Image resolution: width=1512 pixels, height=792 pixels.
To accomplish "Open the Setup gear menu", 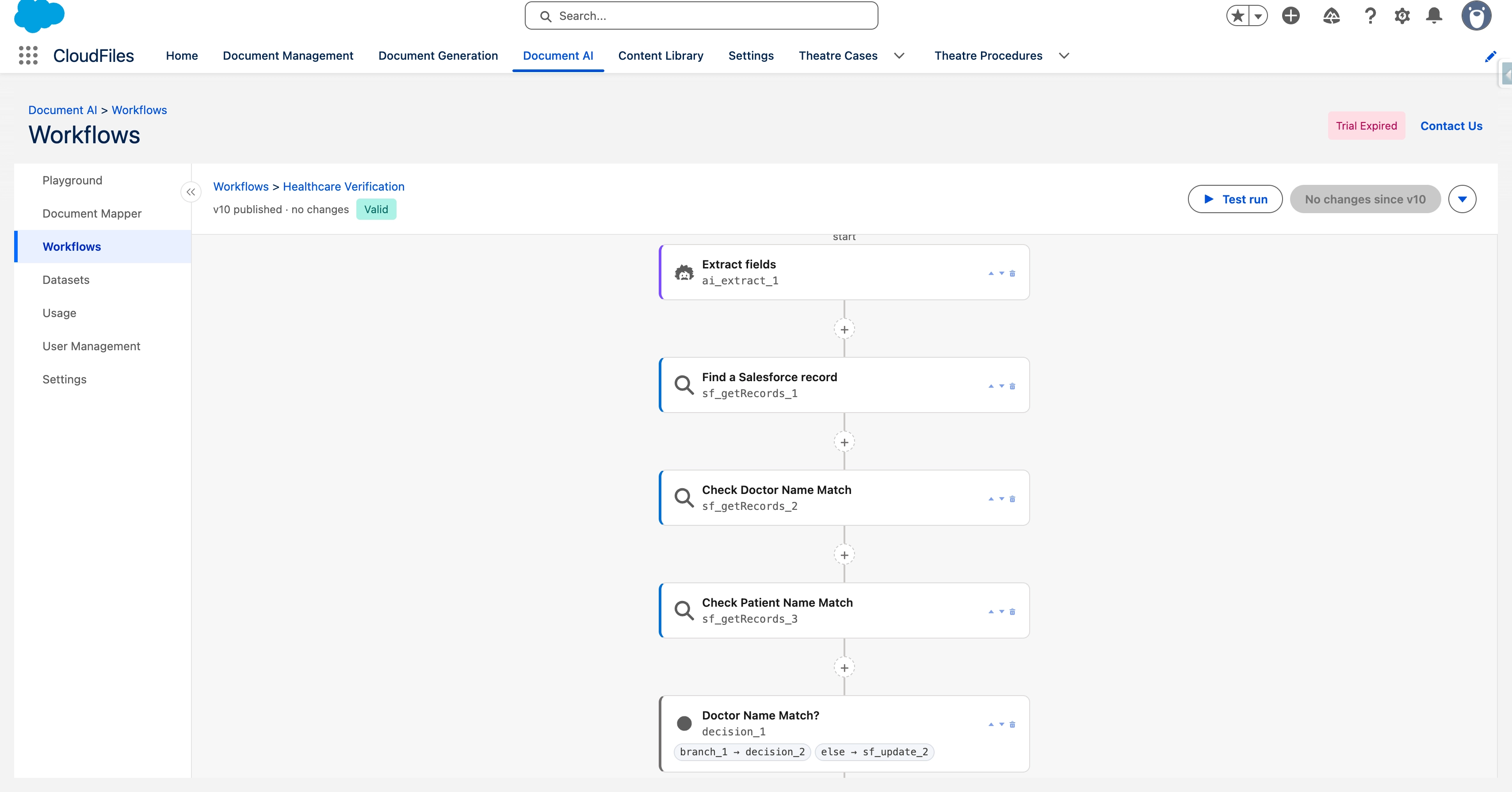I will [x=1402, y=16].
